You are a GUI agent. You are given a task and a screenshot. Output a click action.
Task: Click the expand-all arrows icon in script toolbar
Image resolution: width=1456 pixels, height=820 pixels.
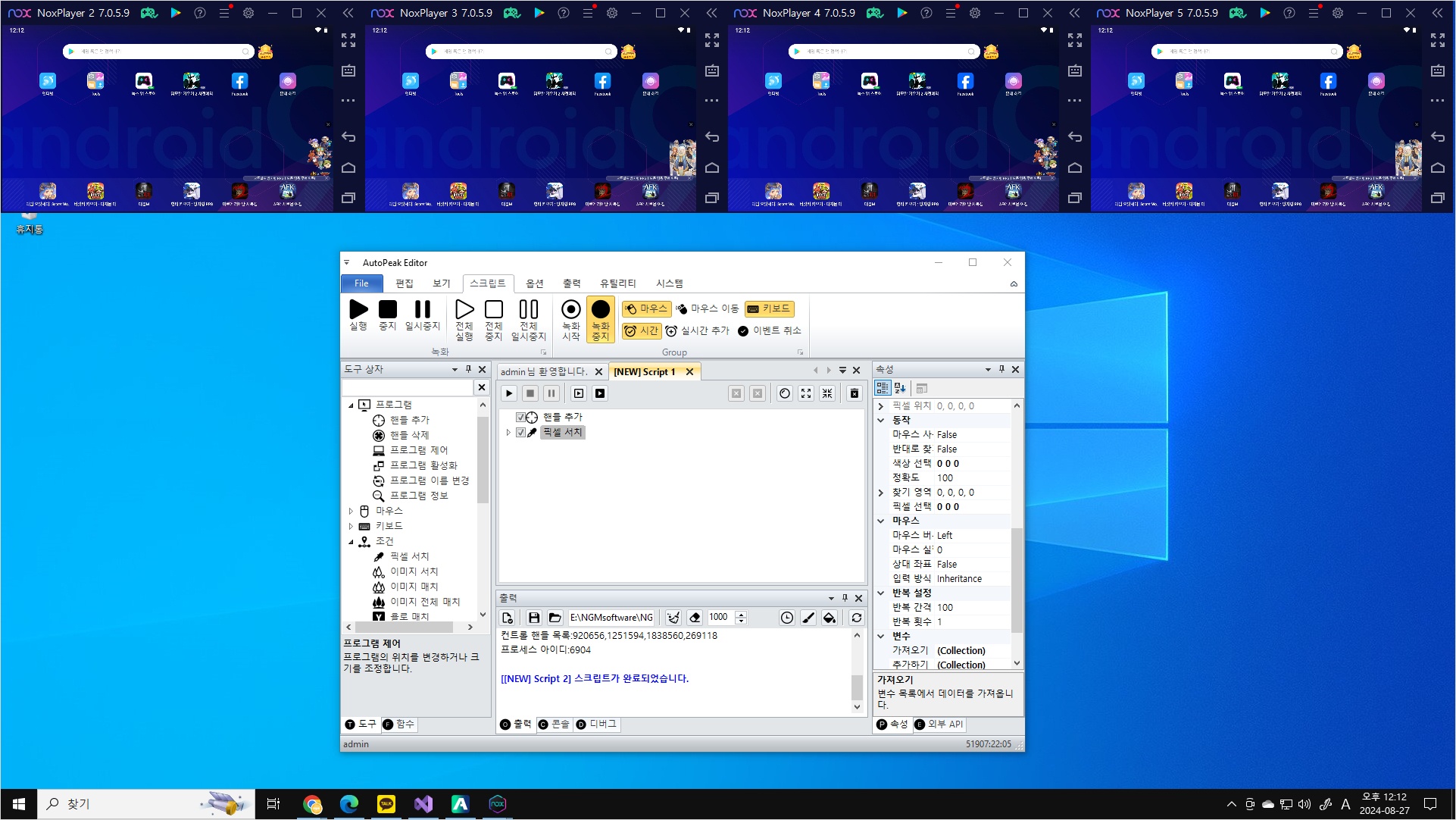click(x=806, y=393)
